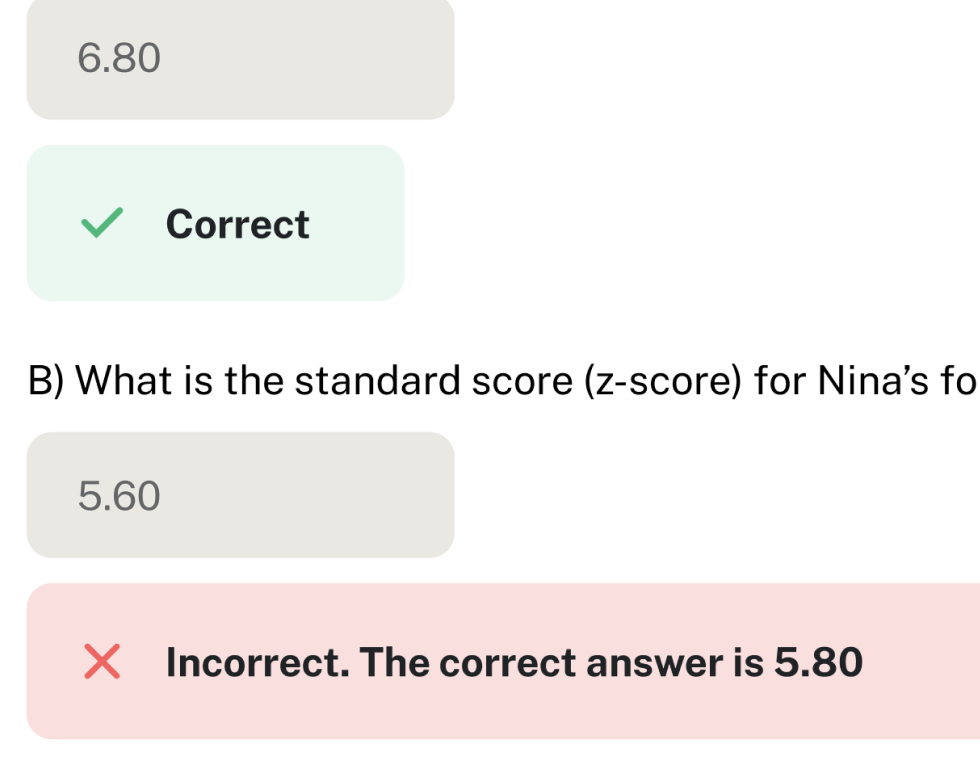Screen dimensions: 980x760
Task: Click the green checkmark icon
Action: click(x=102, y=223)
